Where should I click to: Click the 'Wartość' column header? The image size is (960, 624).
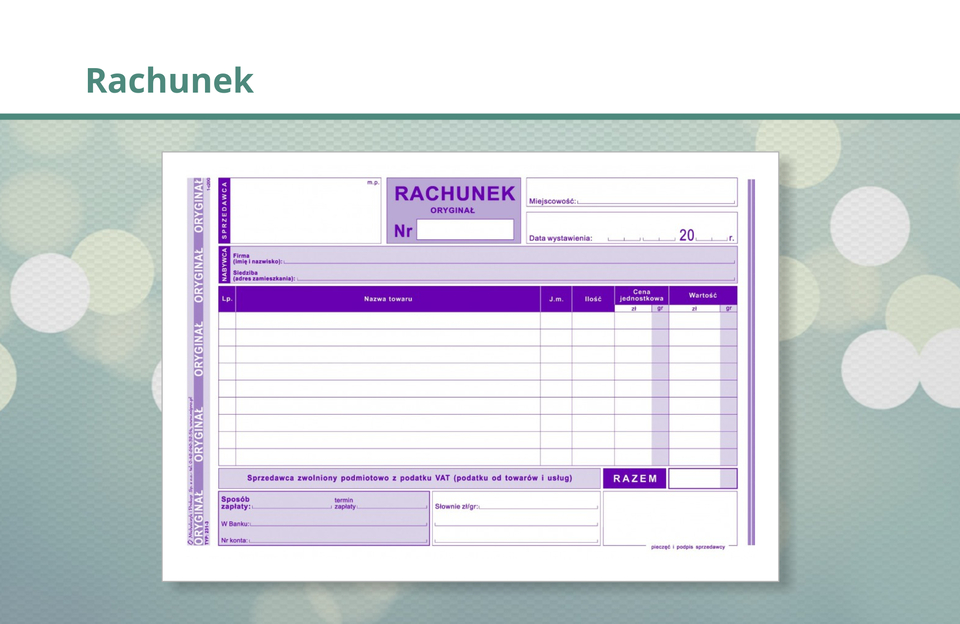point(702,295)
